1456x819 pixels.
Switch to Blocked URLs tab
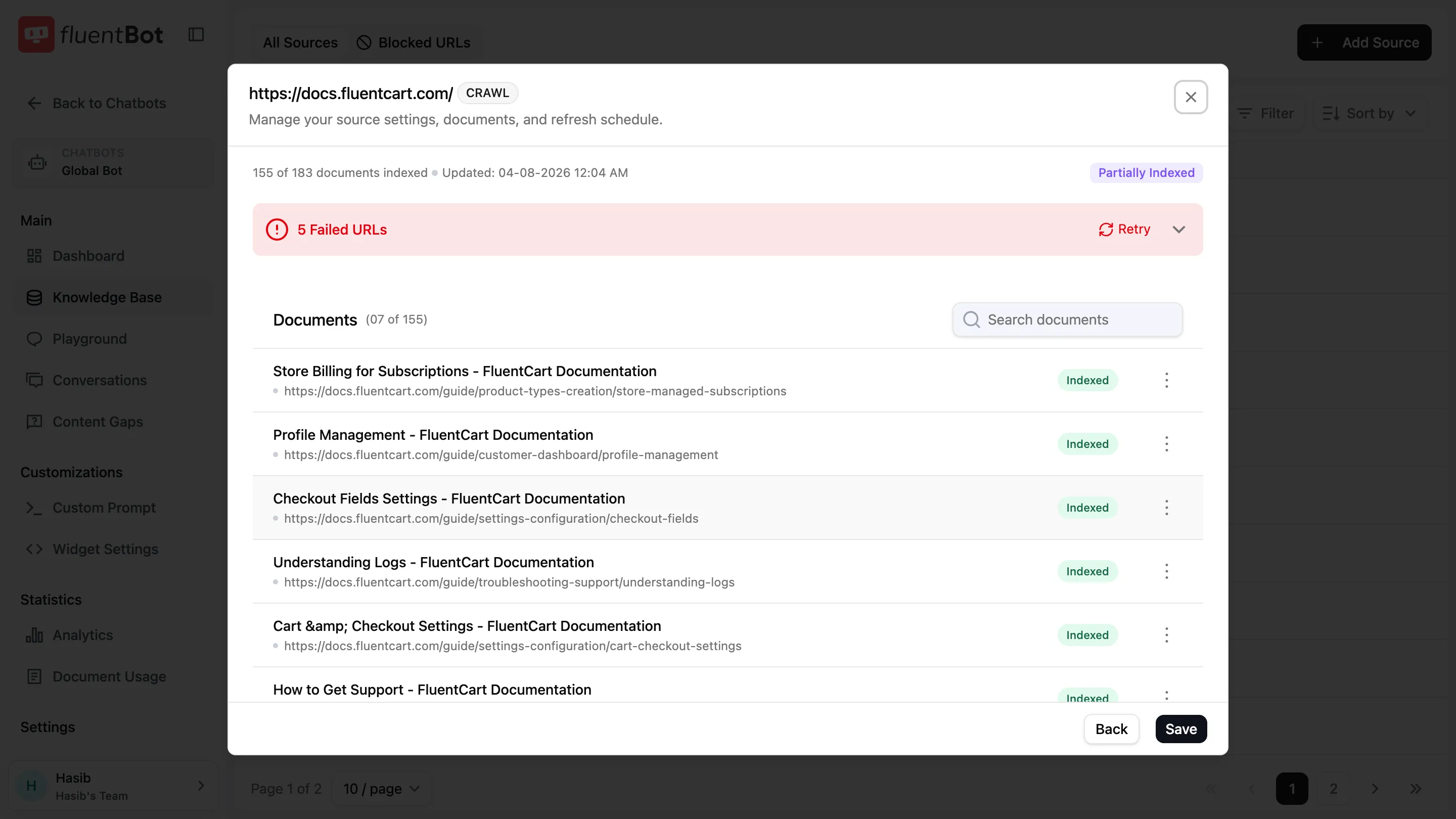414,42
